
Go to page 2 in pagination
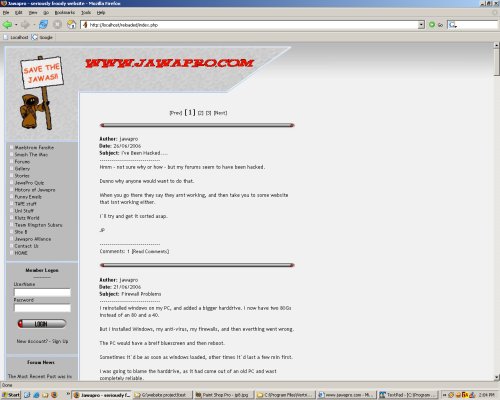(x=200, y=113)
